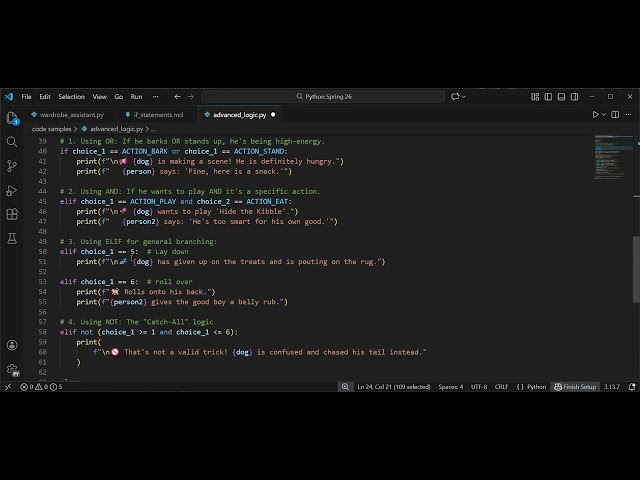The height and width of the screenshot is (480, 640).
Task: Open the Run menu
Action: [136, 97]
